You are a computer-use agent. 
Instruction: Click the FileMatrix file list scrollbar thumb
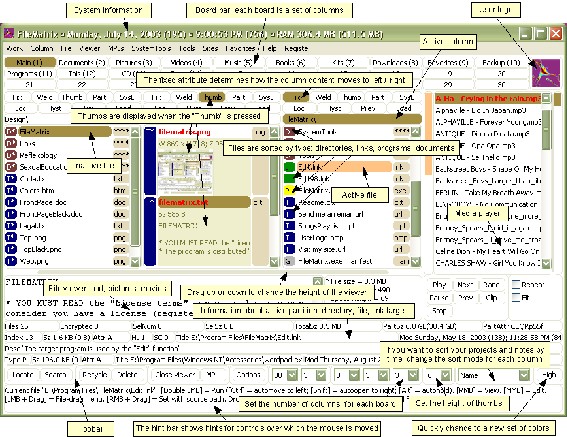[x=416, y=208]
